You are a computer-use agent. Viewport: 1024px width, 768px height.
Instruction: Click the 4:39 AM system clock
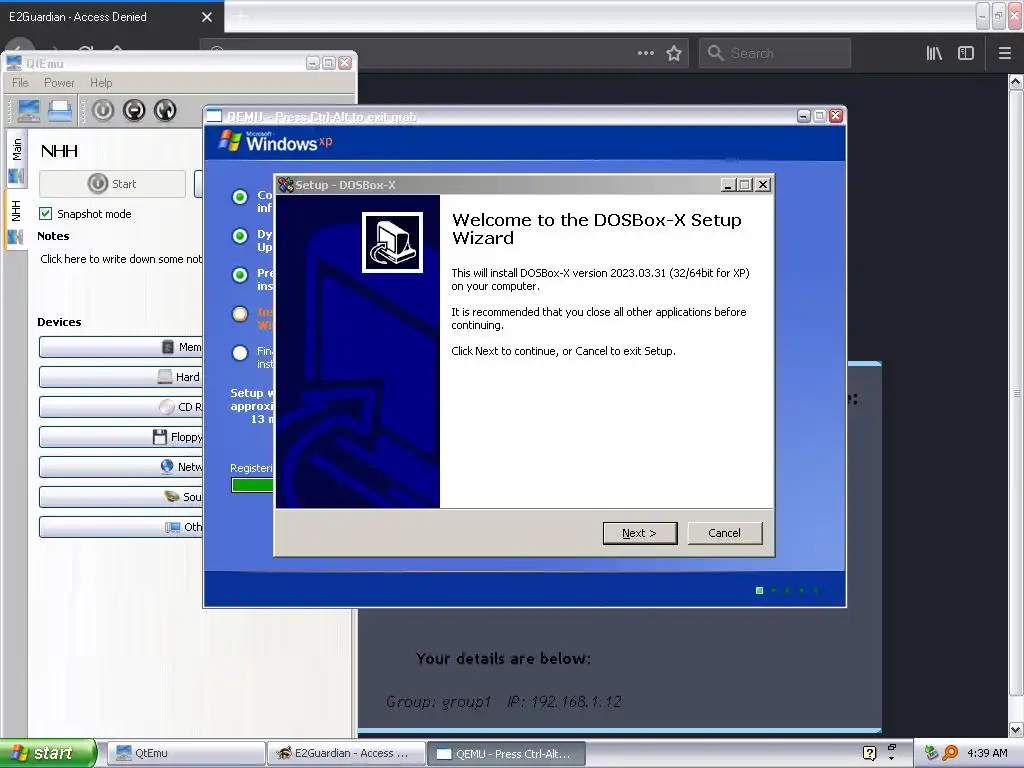(987, 753)
